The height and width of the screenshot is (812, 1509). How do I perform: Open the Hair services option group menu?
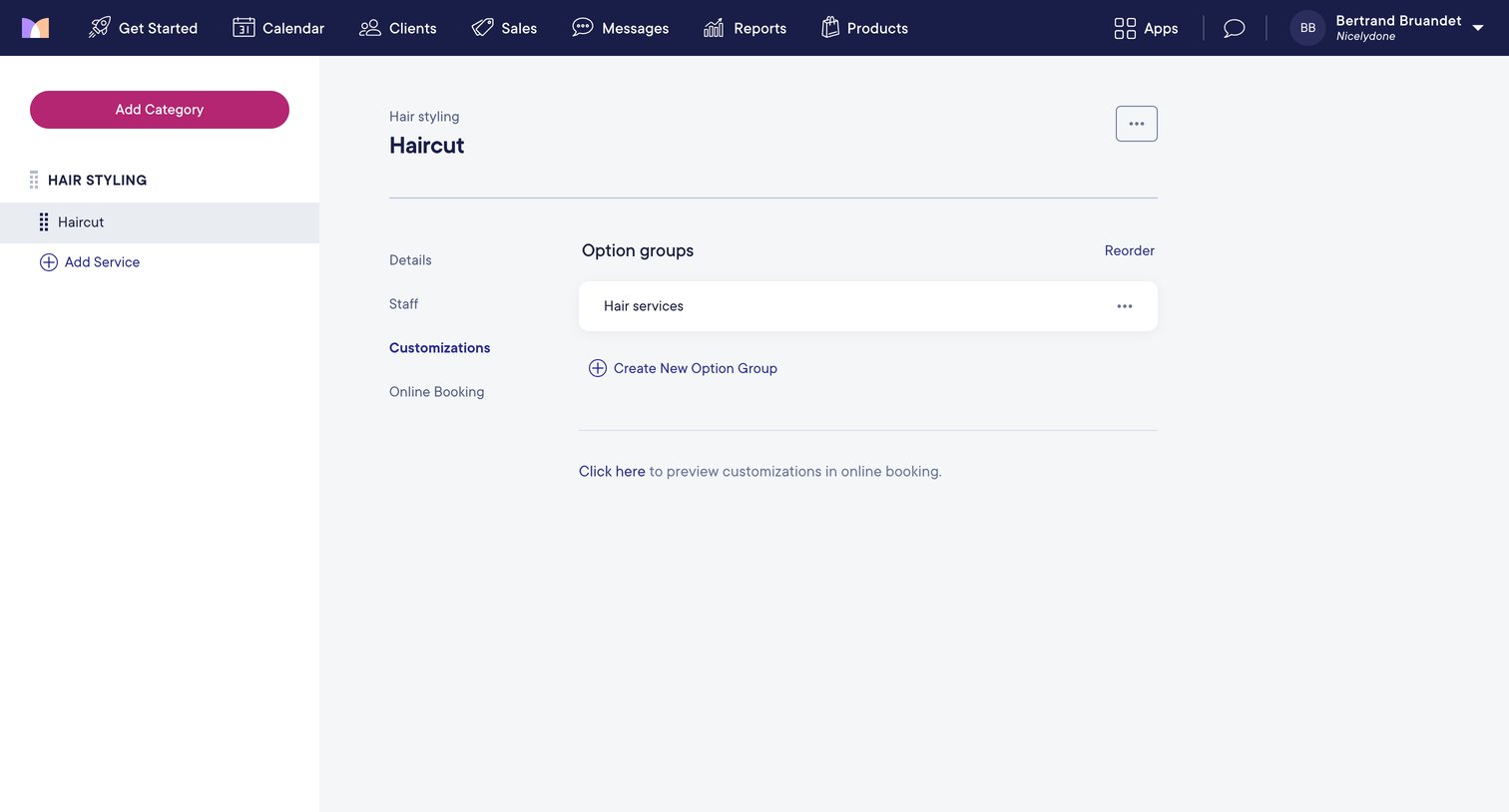(1125, 306)
